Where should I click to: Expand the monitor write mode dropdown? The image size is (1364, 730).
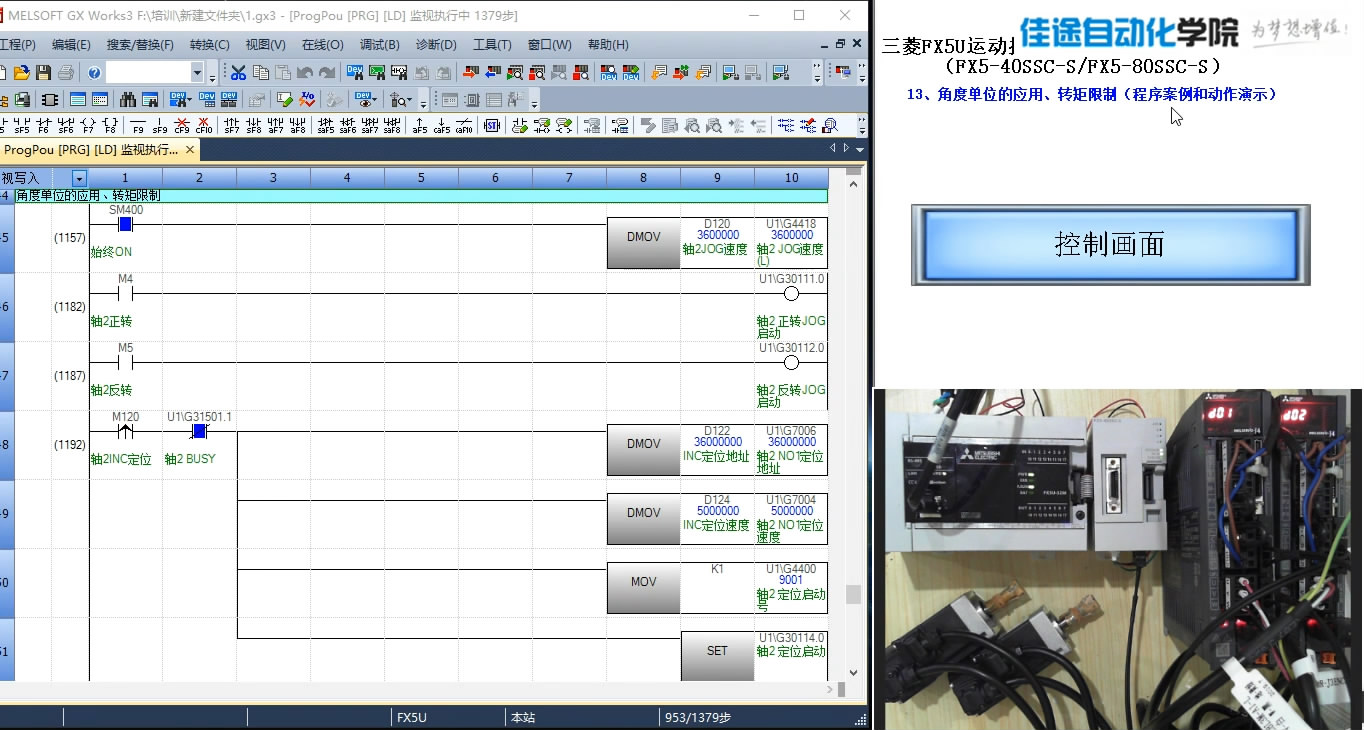point(79,178)
